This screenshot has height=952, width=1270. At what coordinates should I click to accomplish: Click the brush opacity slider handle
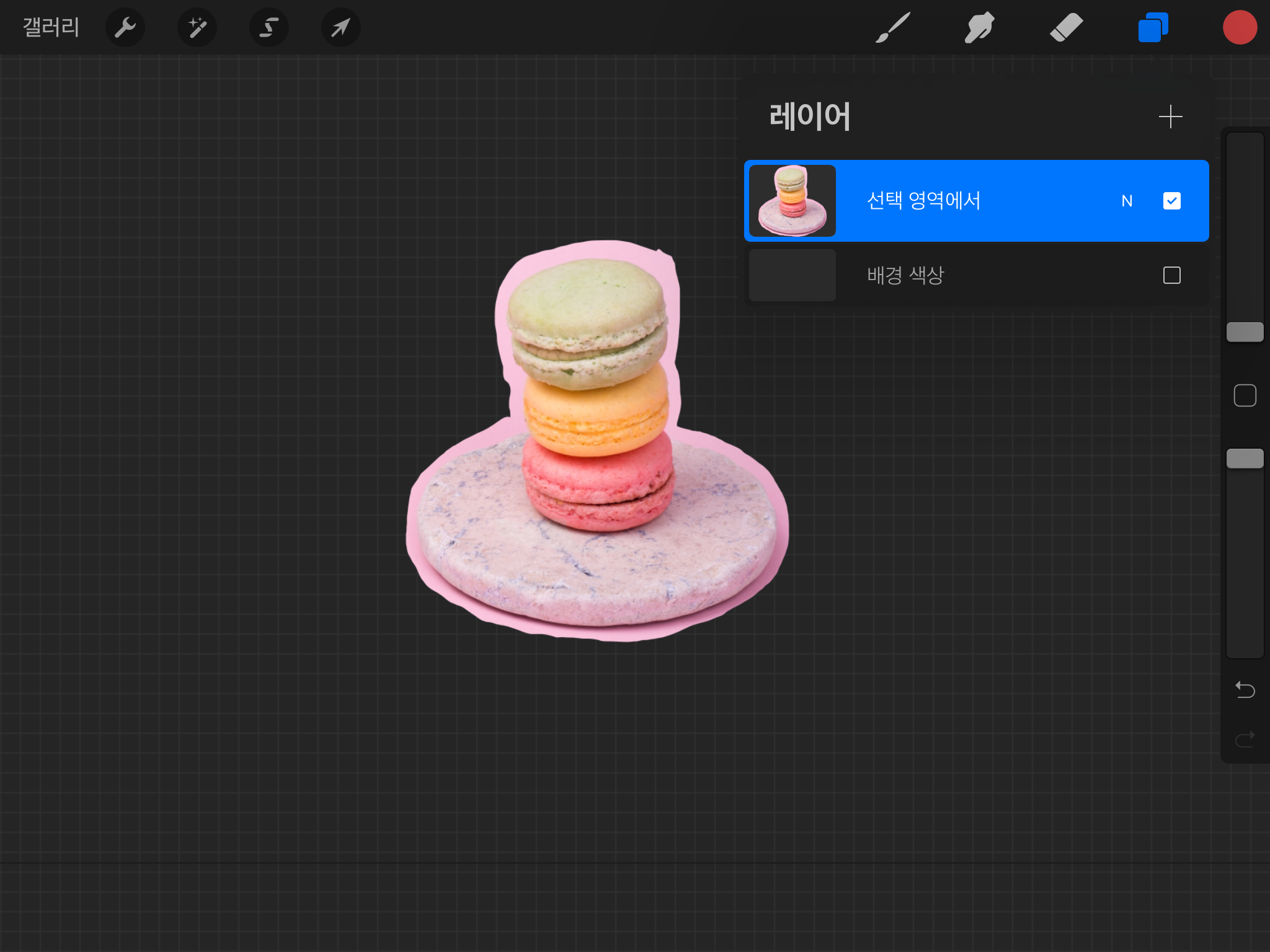click(1245, 459)
